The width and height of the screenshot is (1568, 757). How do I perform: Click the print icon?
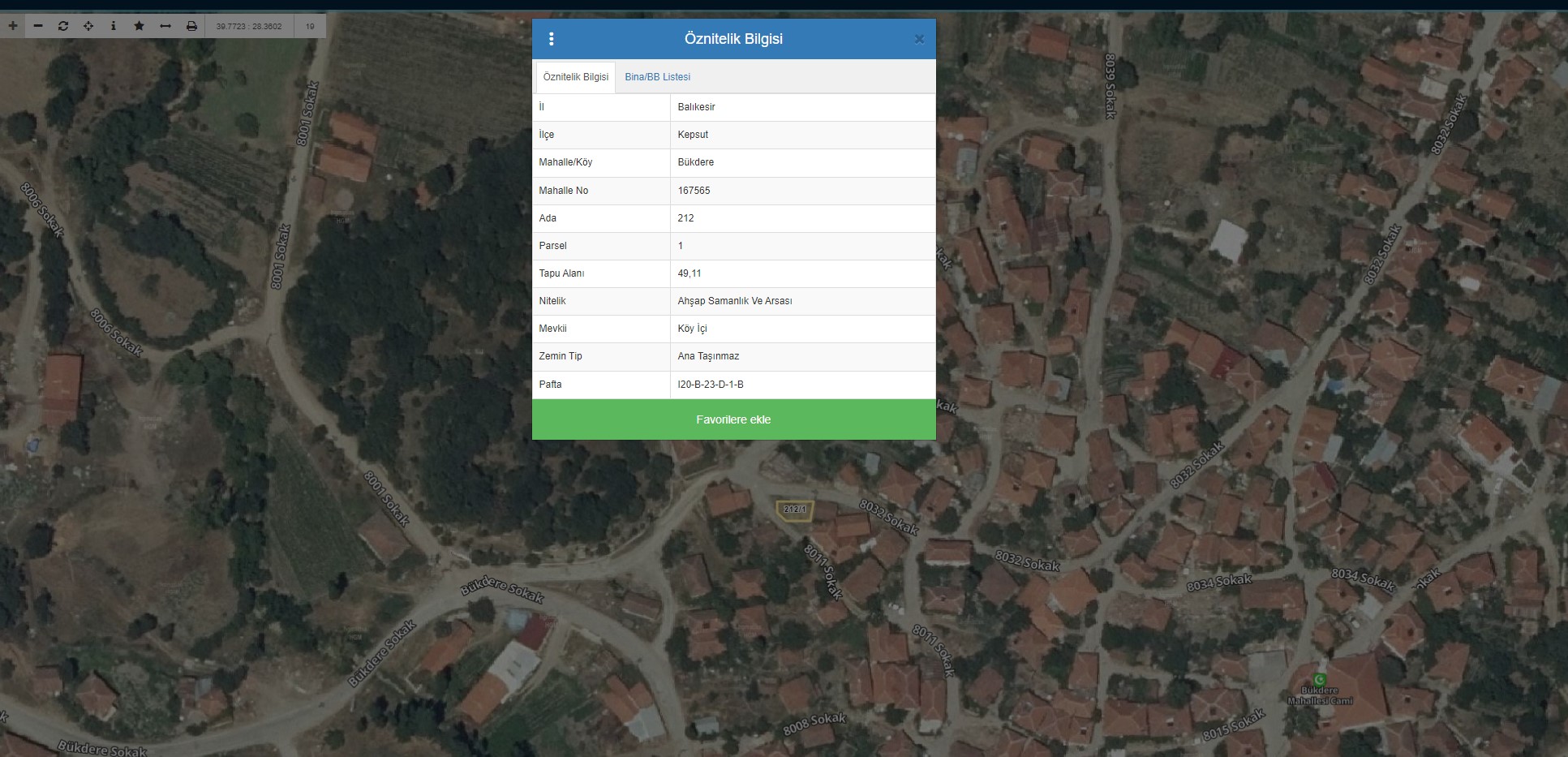tap(191, 26)
